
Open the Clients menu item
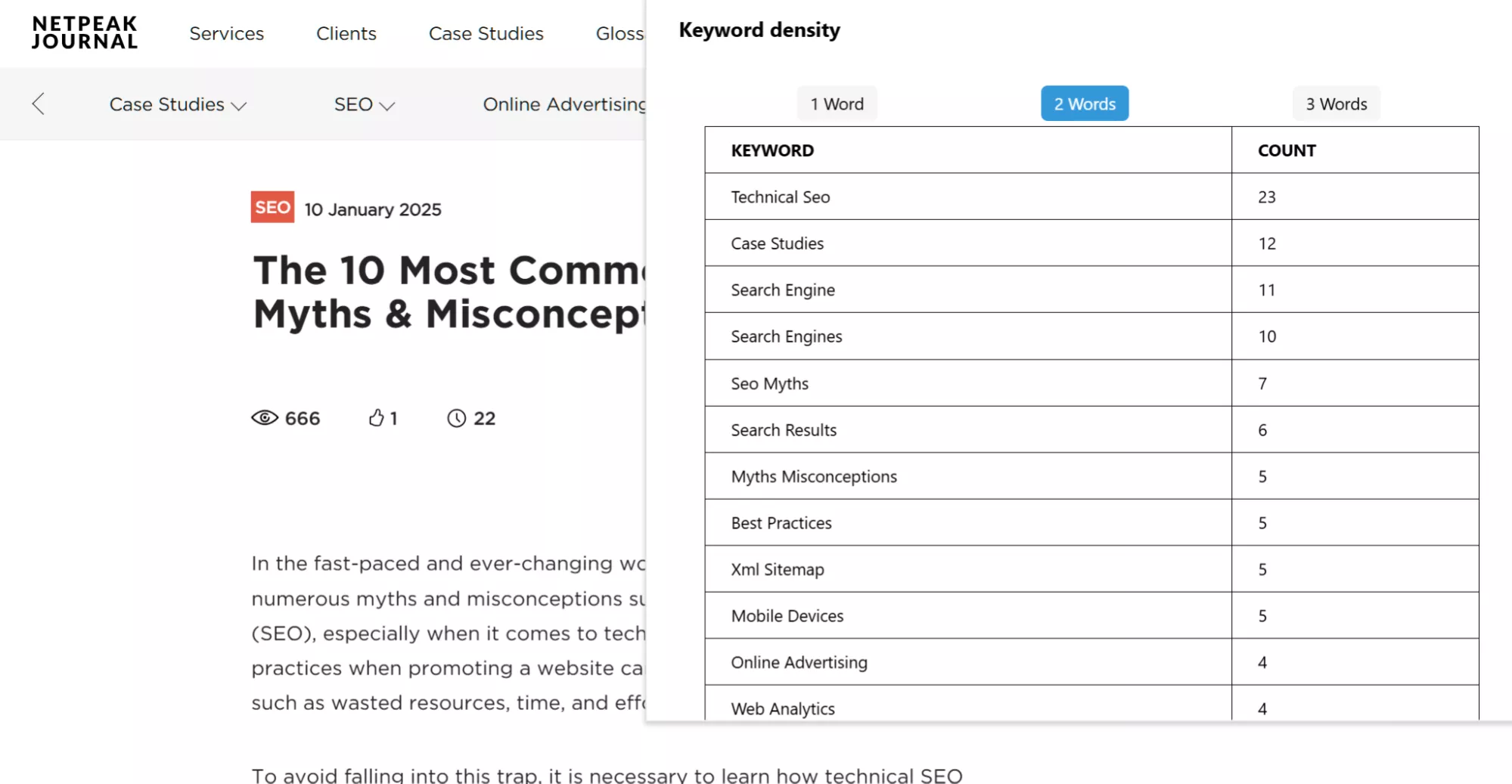[346, 33]
